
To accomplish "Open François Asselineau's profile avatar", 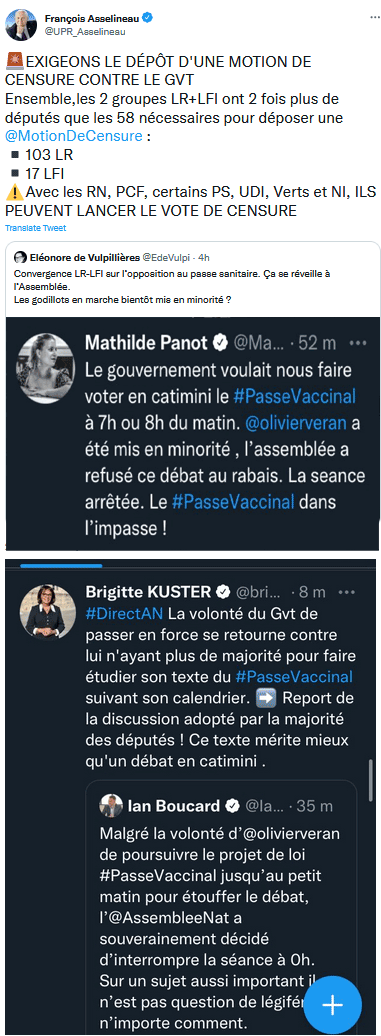I will click(22, 24).
